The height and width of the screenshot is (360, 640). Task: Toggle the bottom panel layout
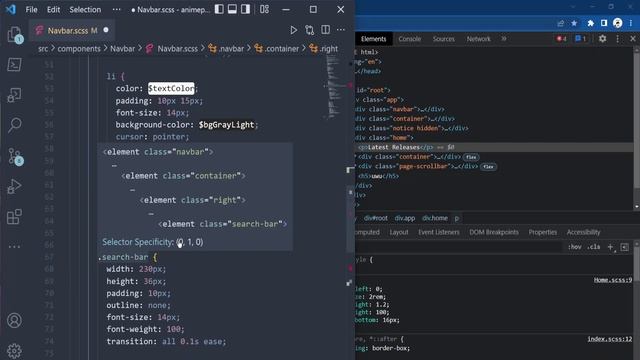pyautogui.click(x=232, y=9)
